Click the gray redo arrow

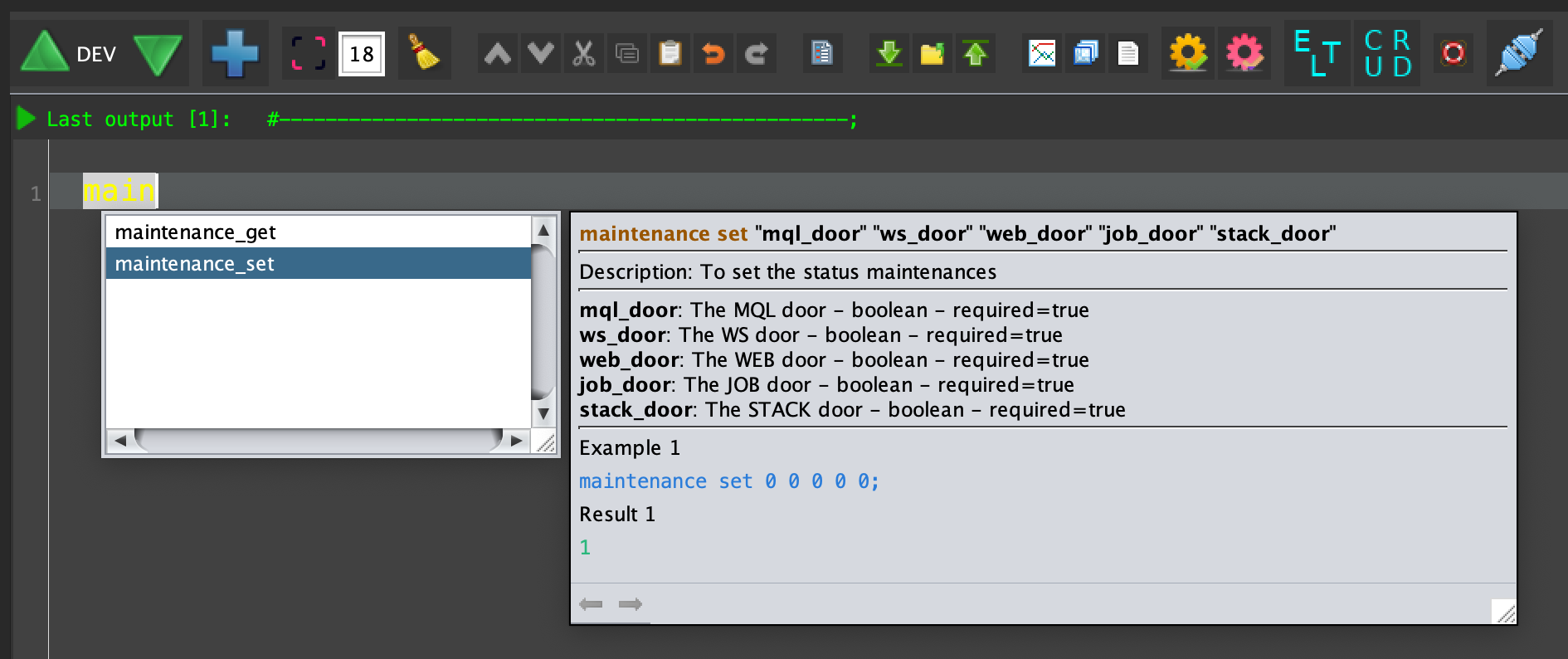point(757,54)
